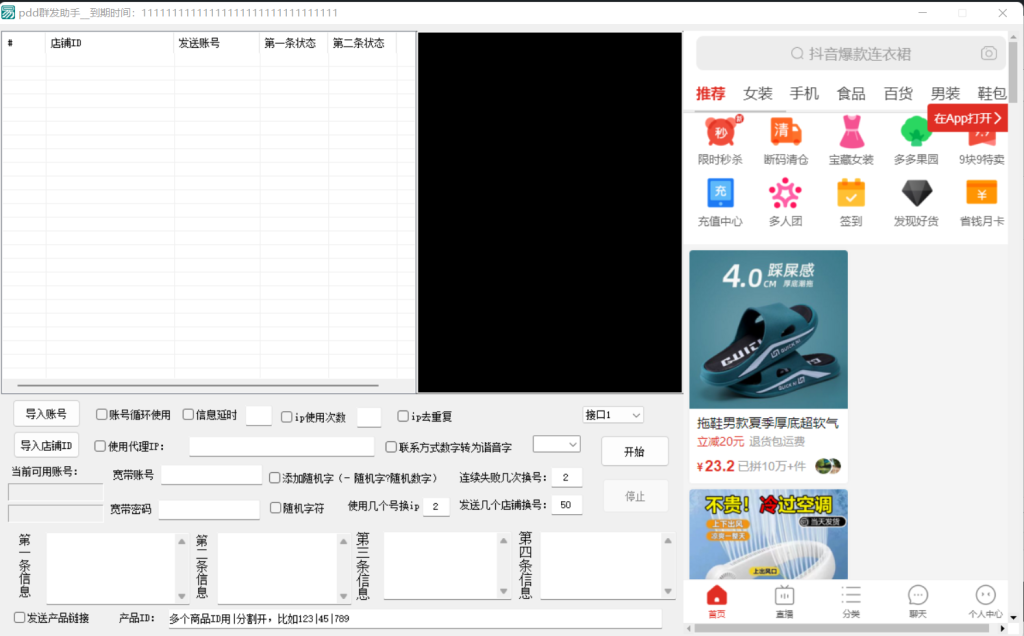Image resolution: width=1024 pixels, height=636 pixels.
Task: Toggle the 使用代理IP checkbox
Action: tap(100, 446)
